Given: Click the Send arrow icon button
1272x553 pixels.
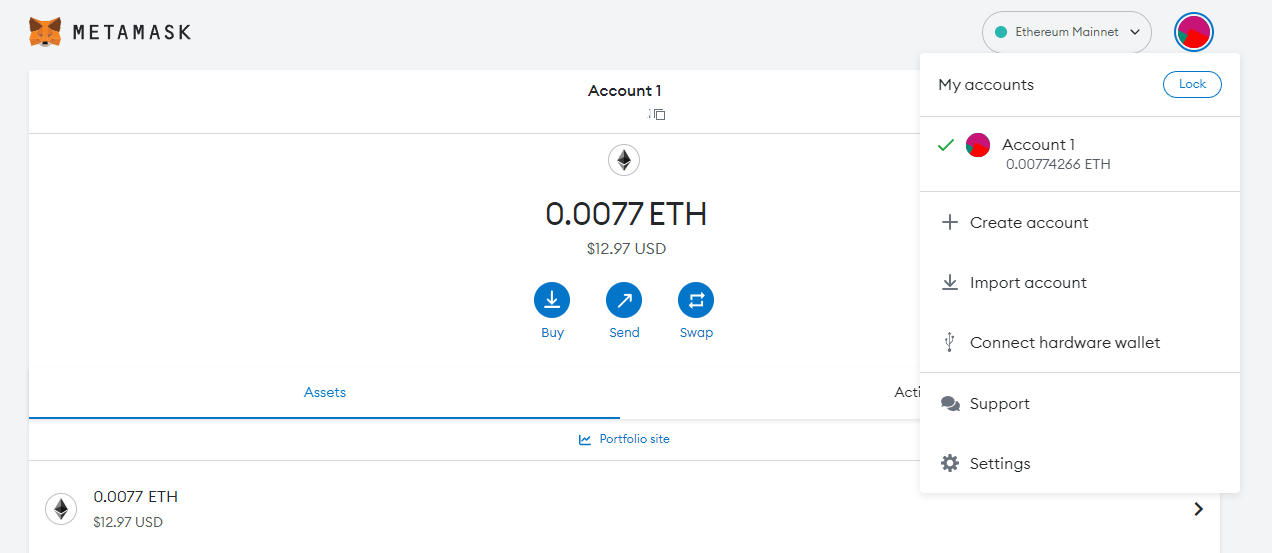Looking at the screenshot, I should tap(624, 300).
